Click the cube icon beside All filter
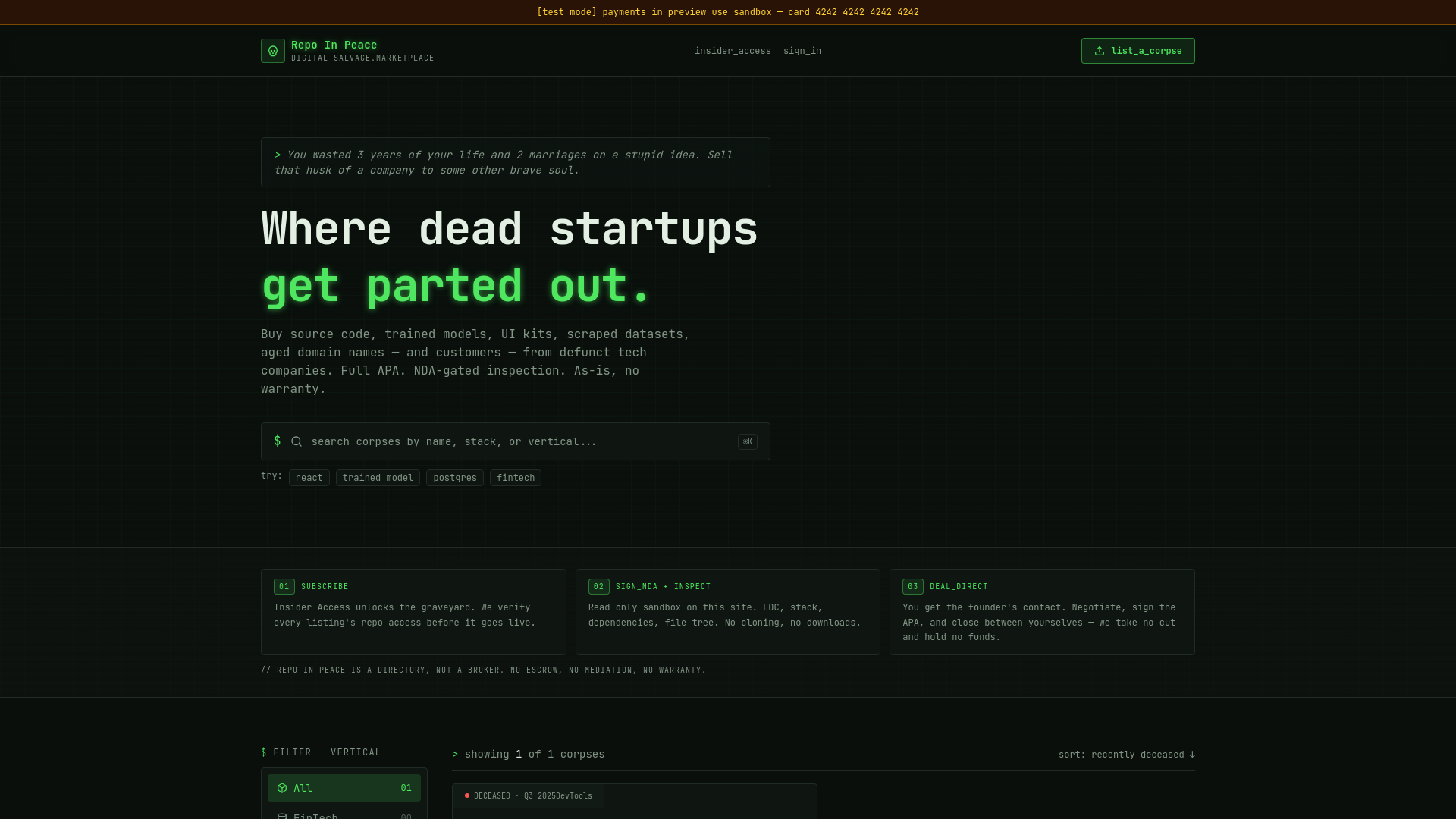This screenshot has height=819, width=1456. 282,788
